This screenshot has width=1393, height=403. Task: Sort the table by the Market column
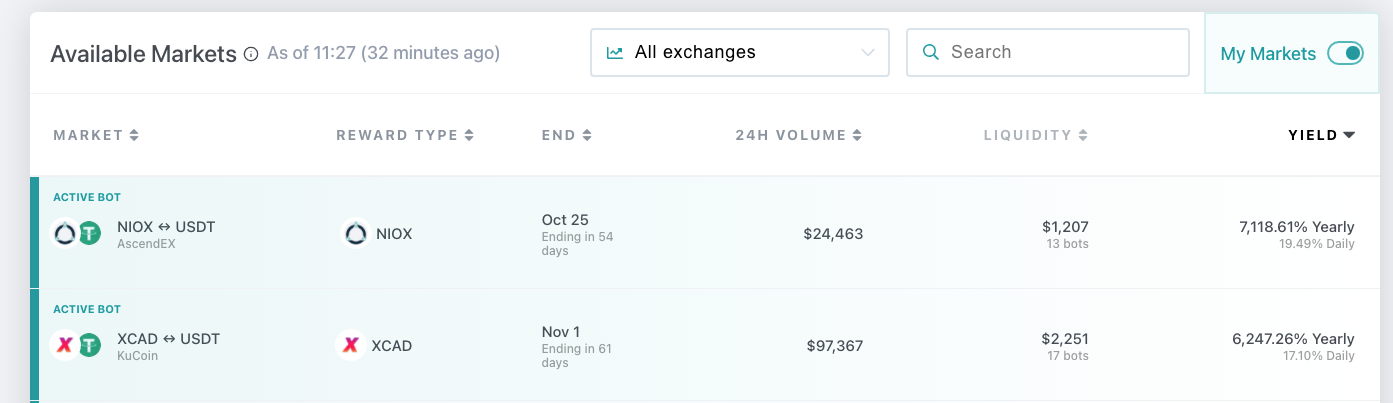(96, 135)
